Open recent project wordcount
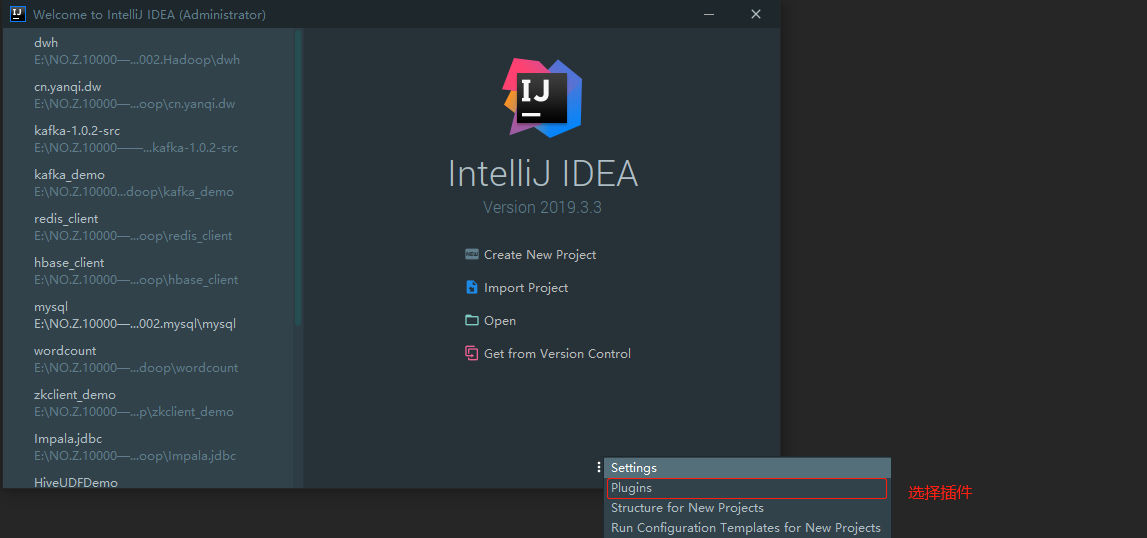This screenshot has width=1147, height=538. click(x=149, y=359)
